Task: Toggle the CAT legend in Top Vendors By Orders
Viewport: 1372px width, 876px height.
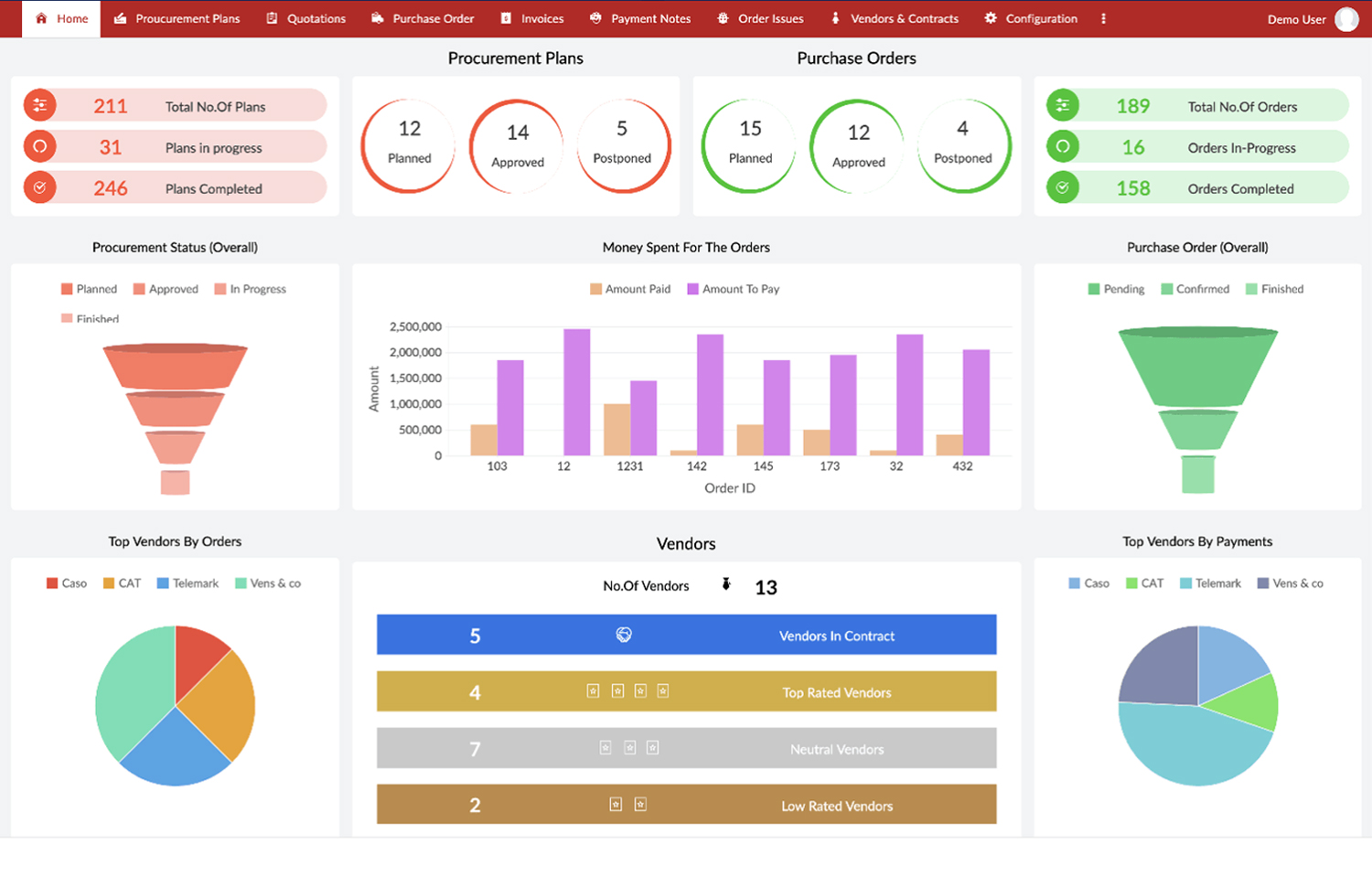Action: coord(122,582)
